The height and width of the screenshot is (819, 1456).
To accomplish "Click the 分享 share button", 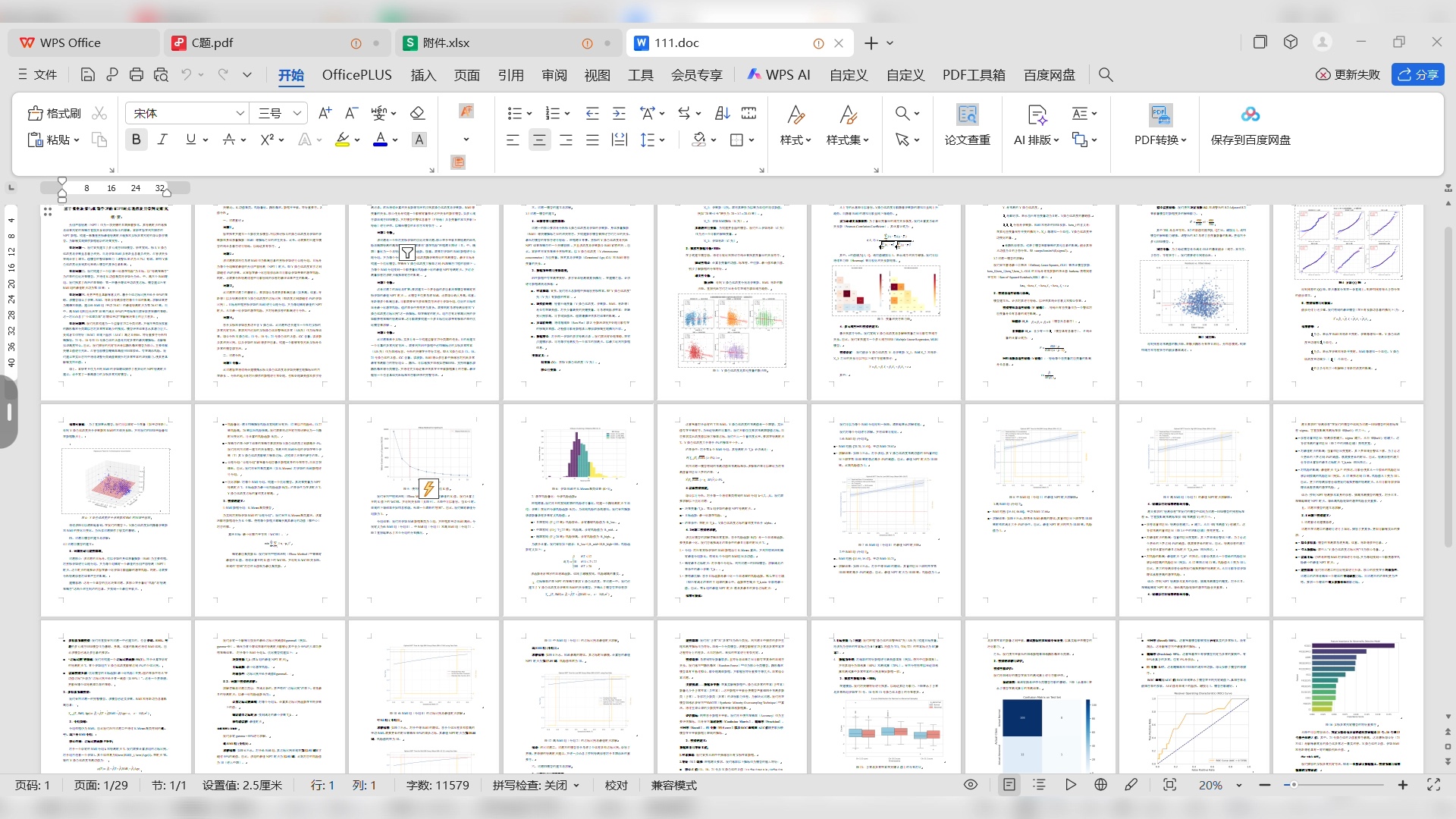I will point(1418,74).
